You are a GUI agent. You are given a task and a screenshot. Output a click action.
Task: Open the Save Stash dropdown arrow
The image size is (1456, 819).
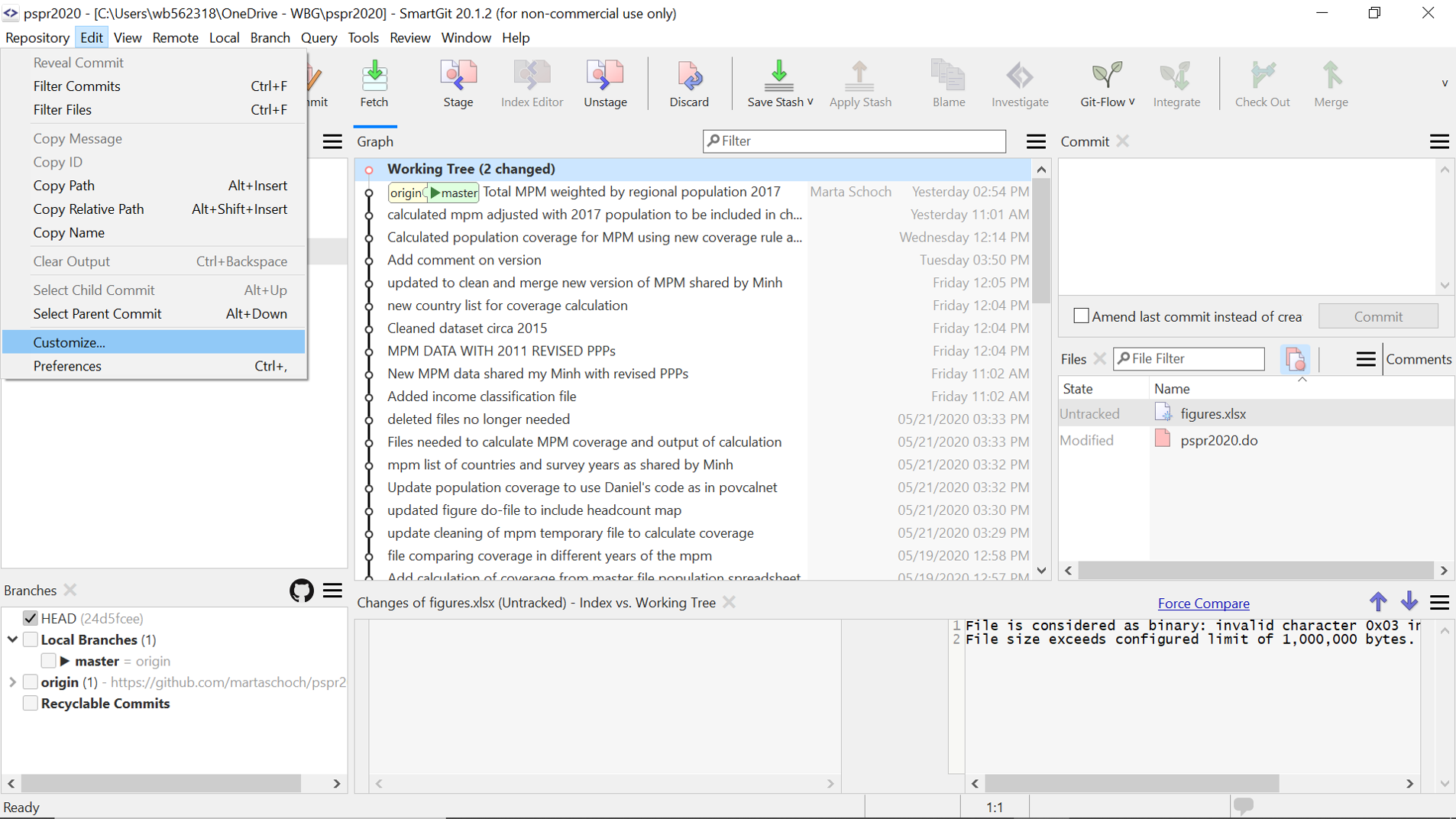point(810,102)
